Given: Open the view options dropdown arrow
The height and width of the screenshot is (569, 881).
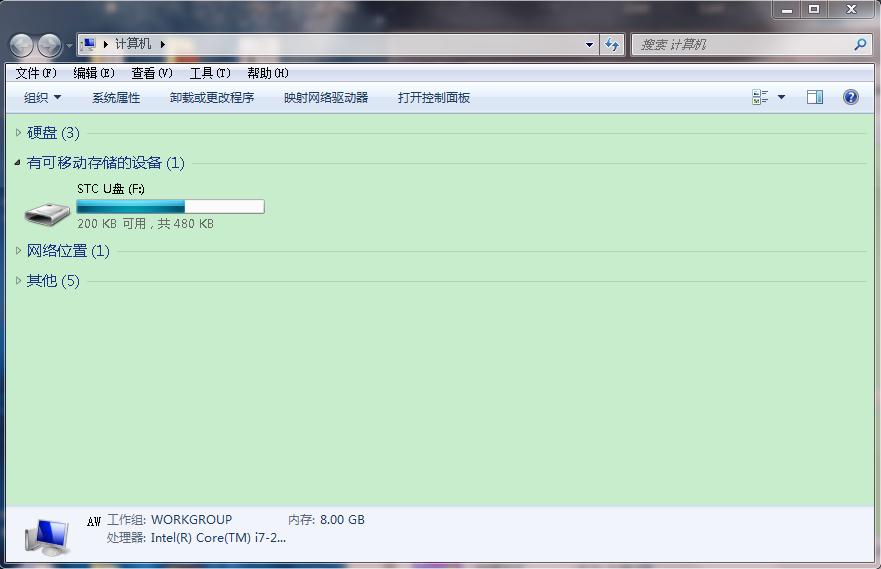Looking at the screenshot, I should click(781, 97).
